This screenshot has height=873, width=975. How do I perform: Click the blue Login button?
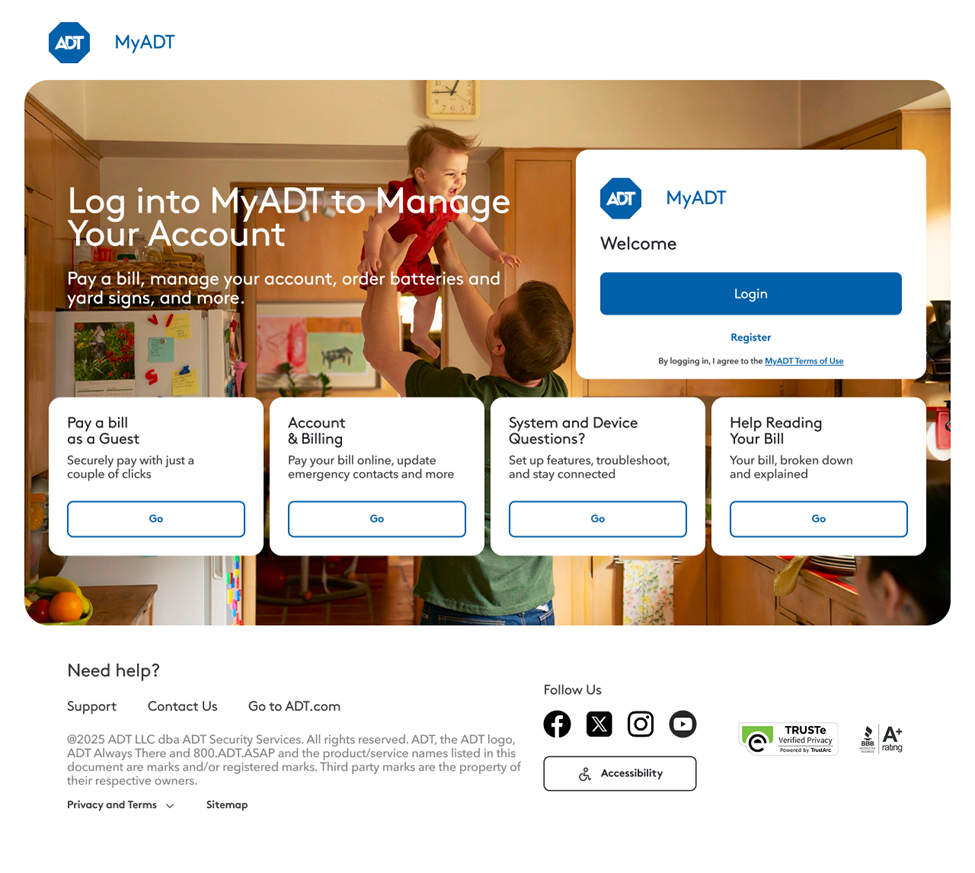click(x=751, y=293)
